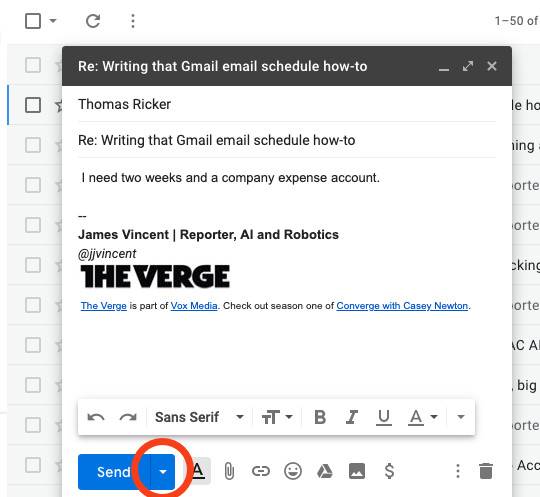Screen dimensions: 540x497
Task: Click the dollar sign send money icon
Action: [389, 471]
